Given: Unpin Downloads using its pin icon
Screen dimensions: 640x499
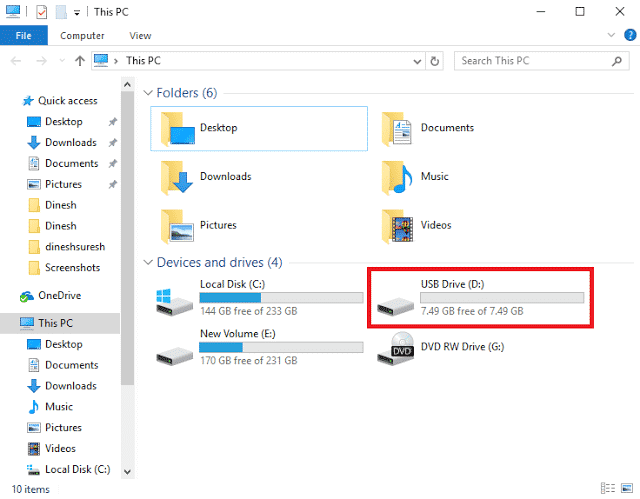Looking at the screenshot, I should coord(113,142).
